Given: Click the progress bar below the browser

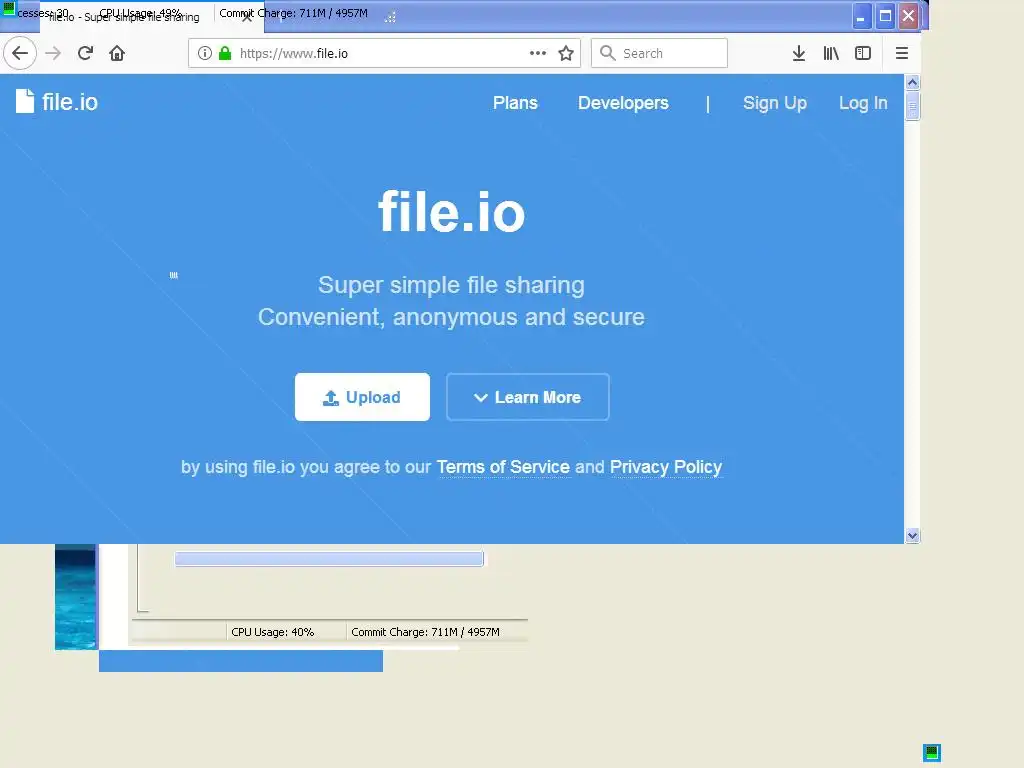Looking at the screenshot, I should 329,558.
